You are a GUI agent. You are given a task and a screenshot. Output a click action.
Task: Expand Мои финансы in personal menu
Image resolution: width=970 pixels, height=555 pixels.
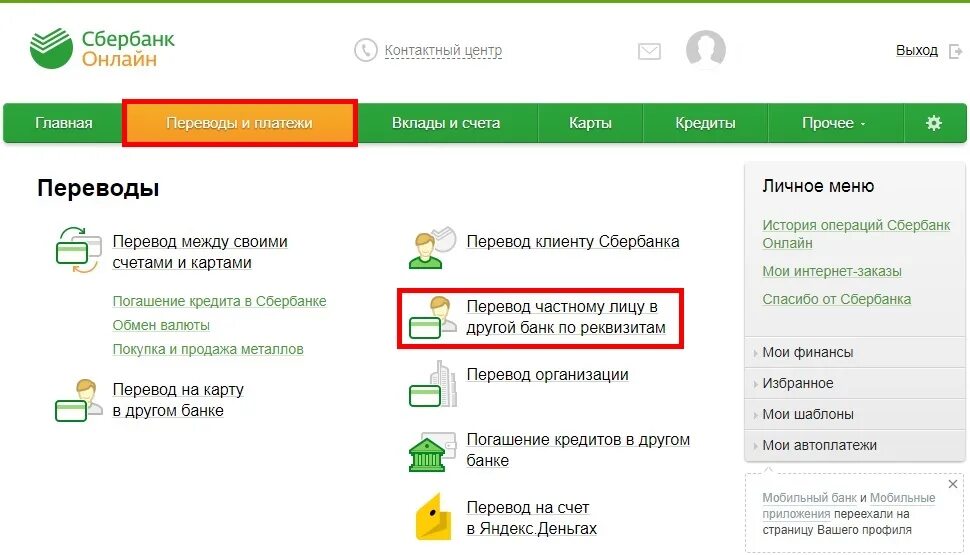855,352
